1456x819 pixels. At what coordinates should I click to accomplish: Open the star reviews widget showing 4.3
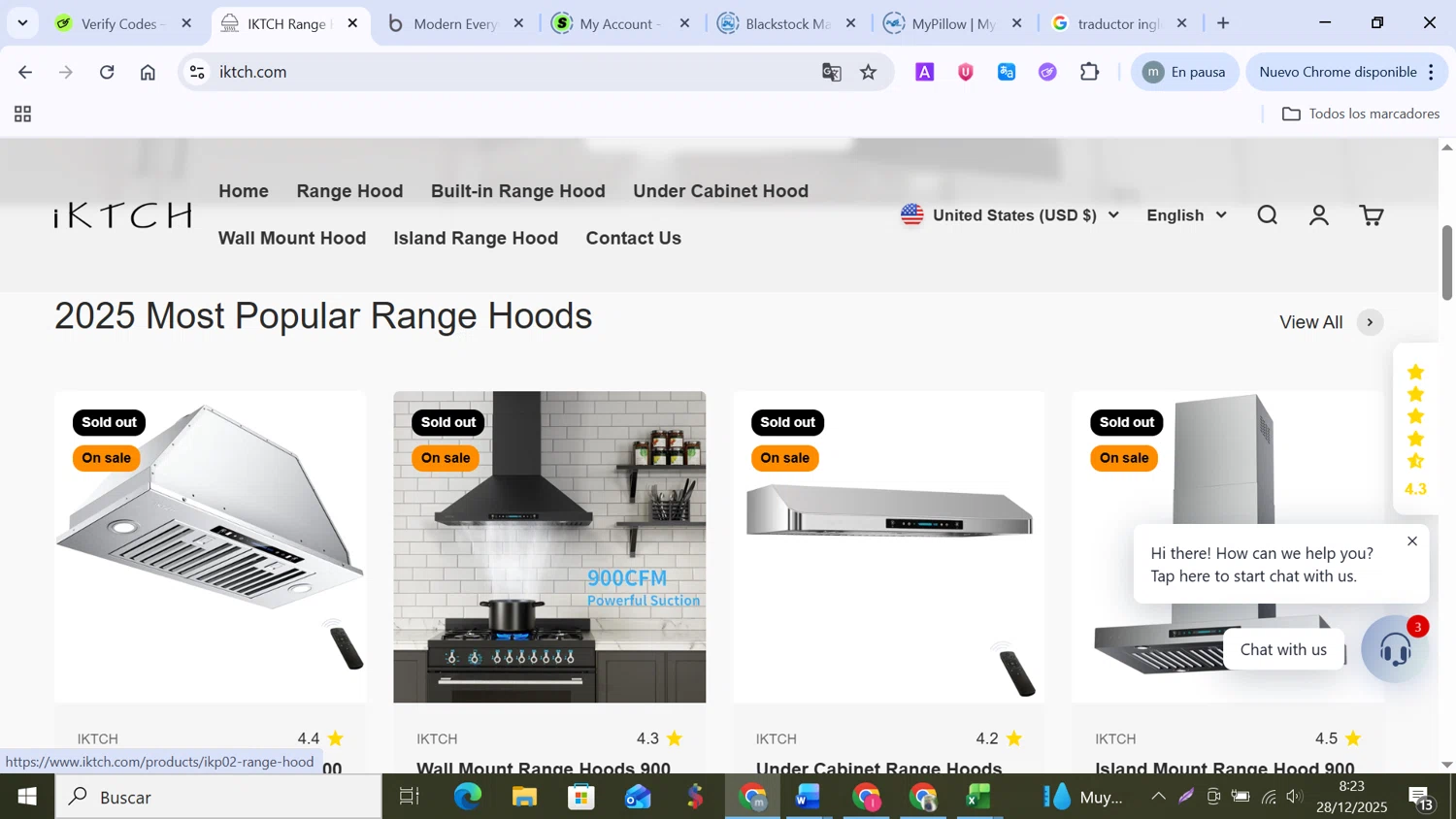(x=1415, y=431)
